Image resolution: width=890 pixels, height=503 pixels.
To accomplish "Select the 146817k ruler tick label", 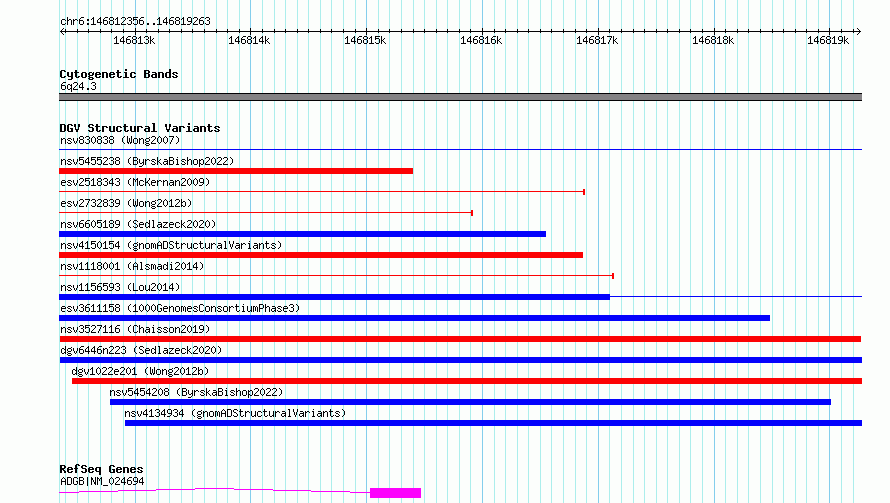I will [x=597, y=40].
